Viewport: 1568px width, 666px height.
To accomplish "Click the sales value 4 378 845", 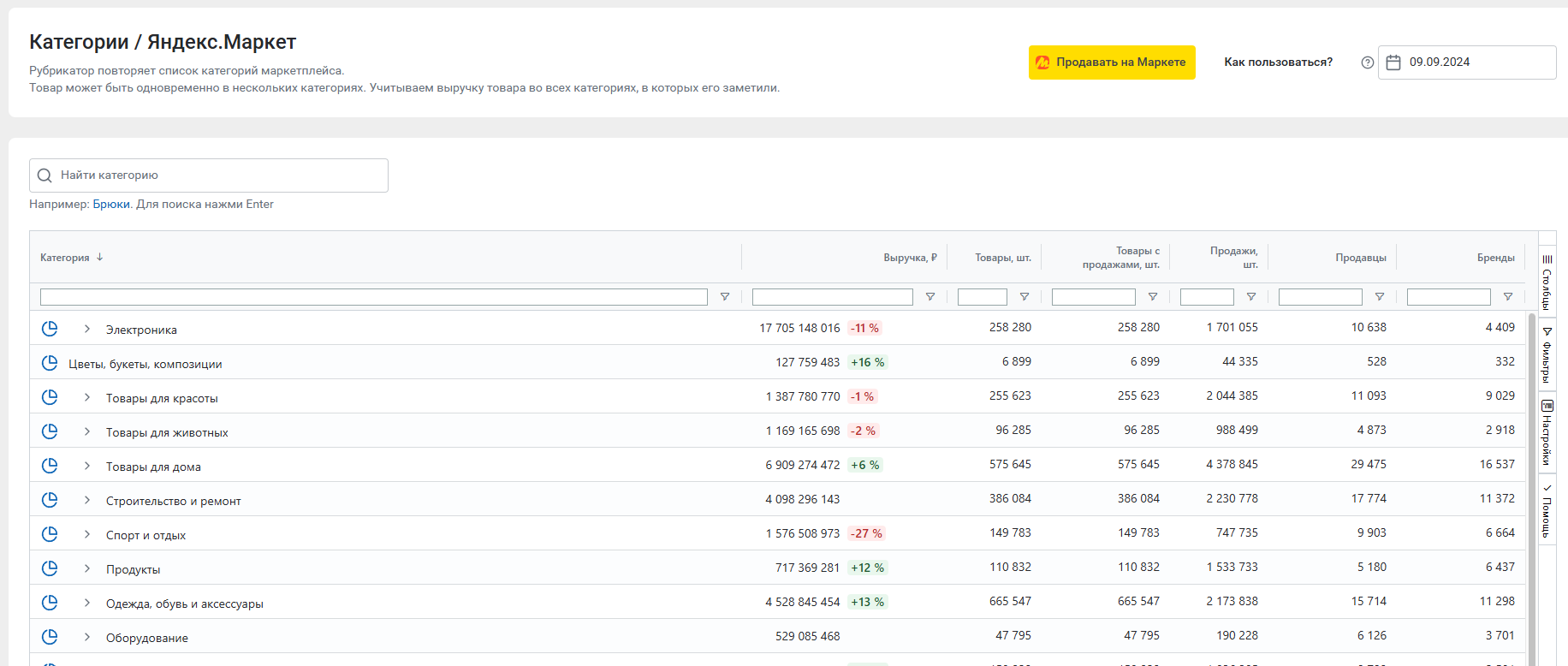I will pos(1232,465).
